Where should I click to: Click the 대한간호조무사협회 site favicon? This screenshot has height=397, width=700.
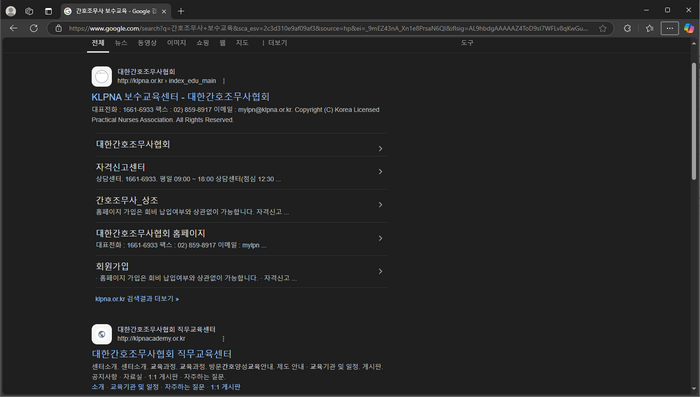coord(102,76)
